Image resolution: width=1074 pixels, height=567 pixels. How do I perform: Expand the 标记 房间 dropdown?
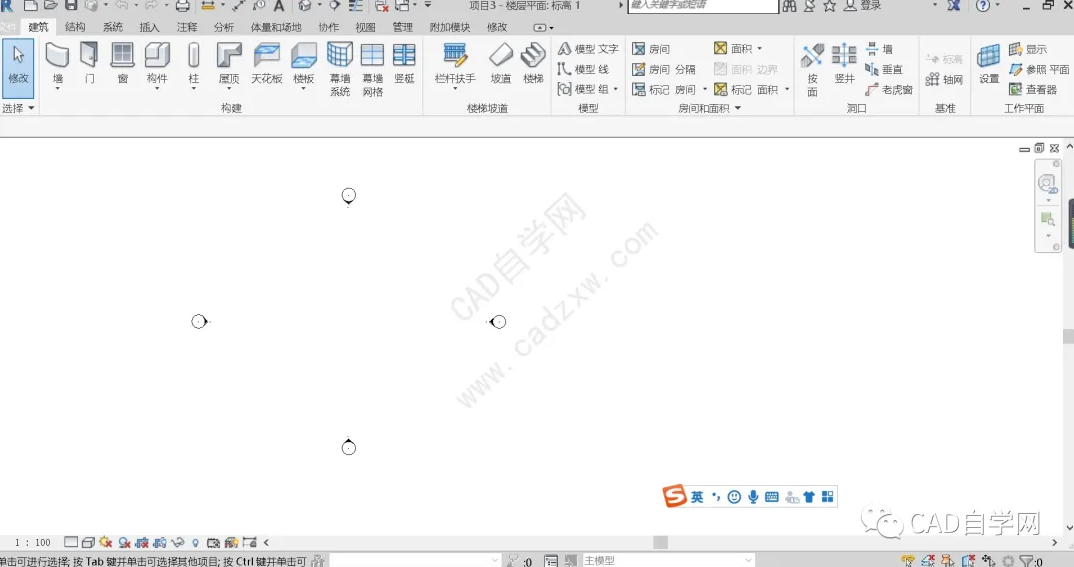(x=705, y=90)
